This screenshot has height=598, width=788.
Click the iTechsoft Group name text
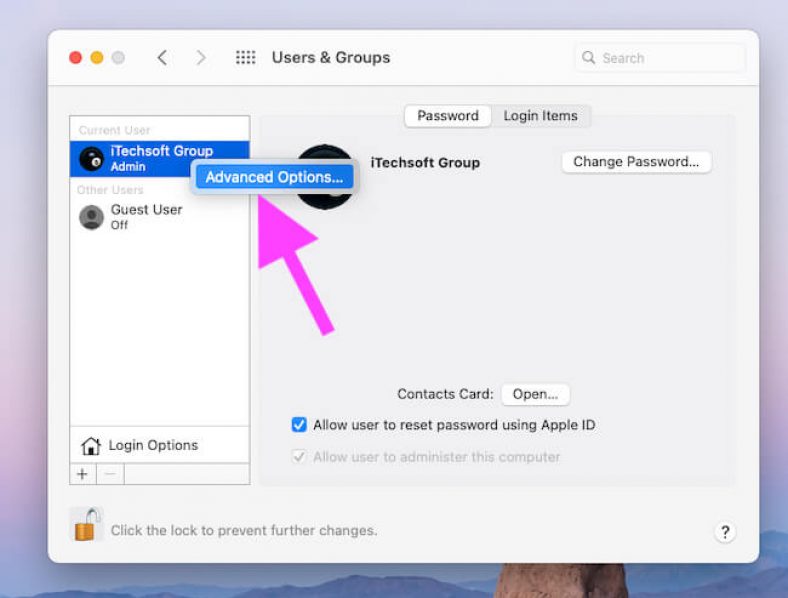pyautogui.click(x=425, y=163)
